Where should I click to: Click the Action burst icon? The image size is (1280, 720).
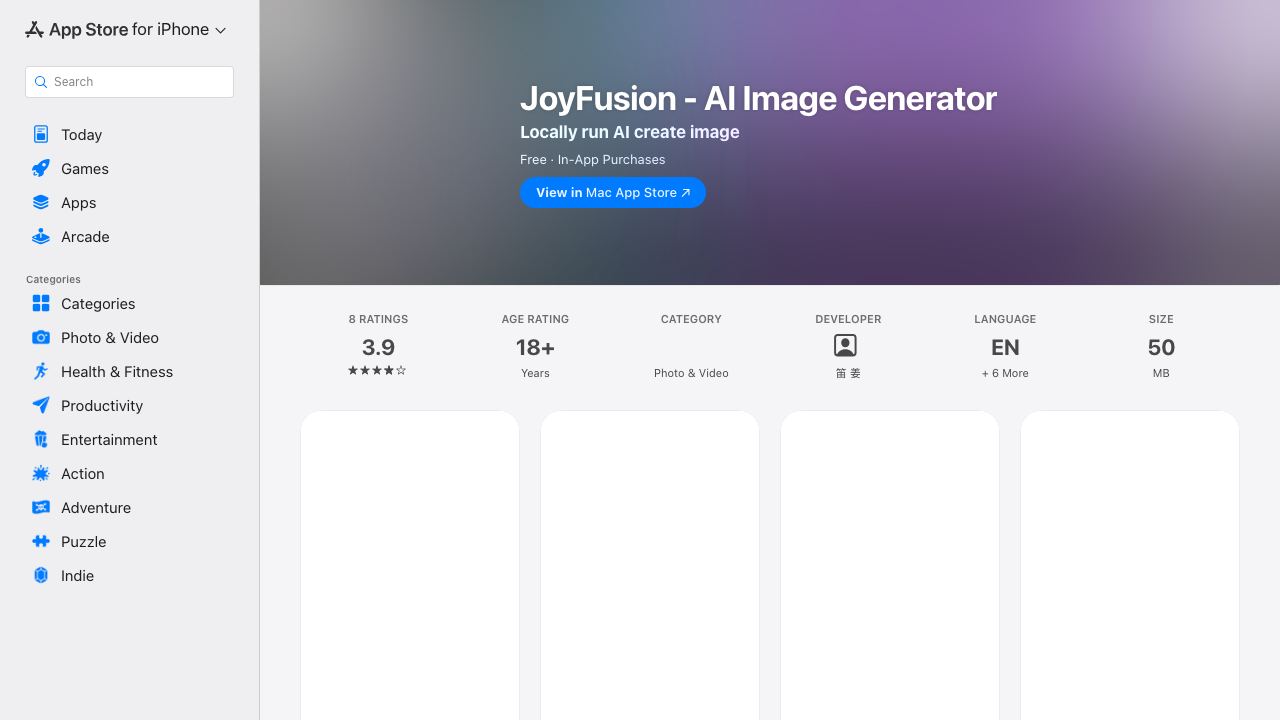point(41,473)
